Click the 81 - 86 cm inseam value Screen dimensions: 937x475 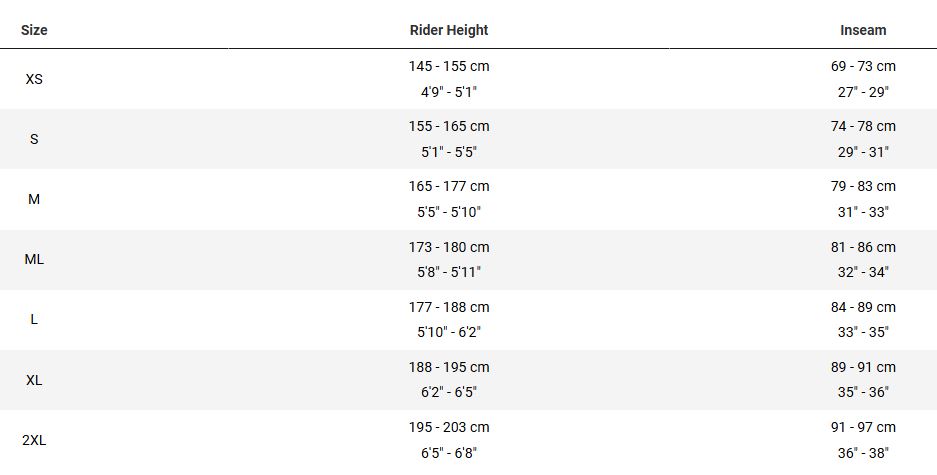pos(863,247)
